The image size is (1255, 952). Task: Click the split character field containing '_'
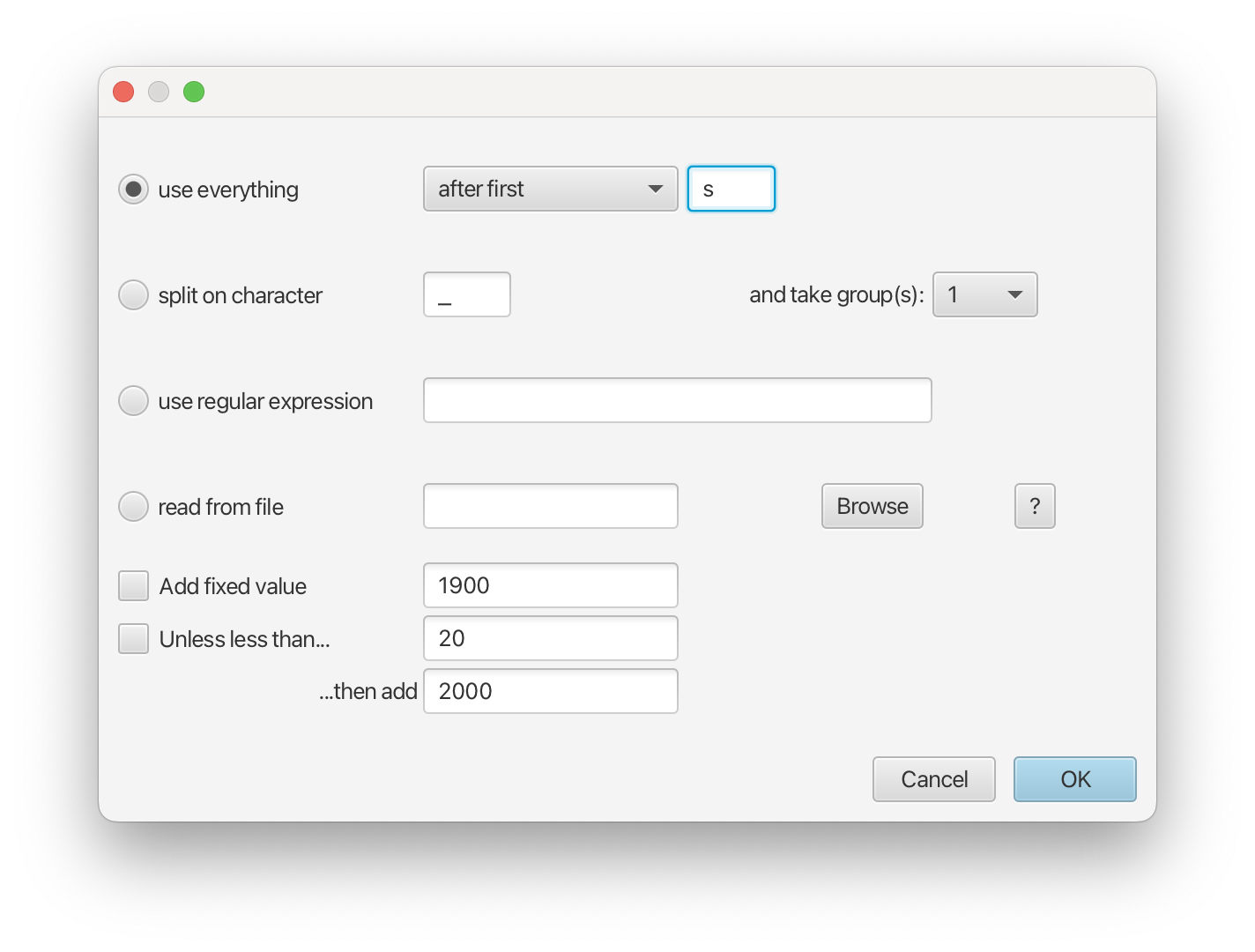click(x=467, y=294)
